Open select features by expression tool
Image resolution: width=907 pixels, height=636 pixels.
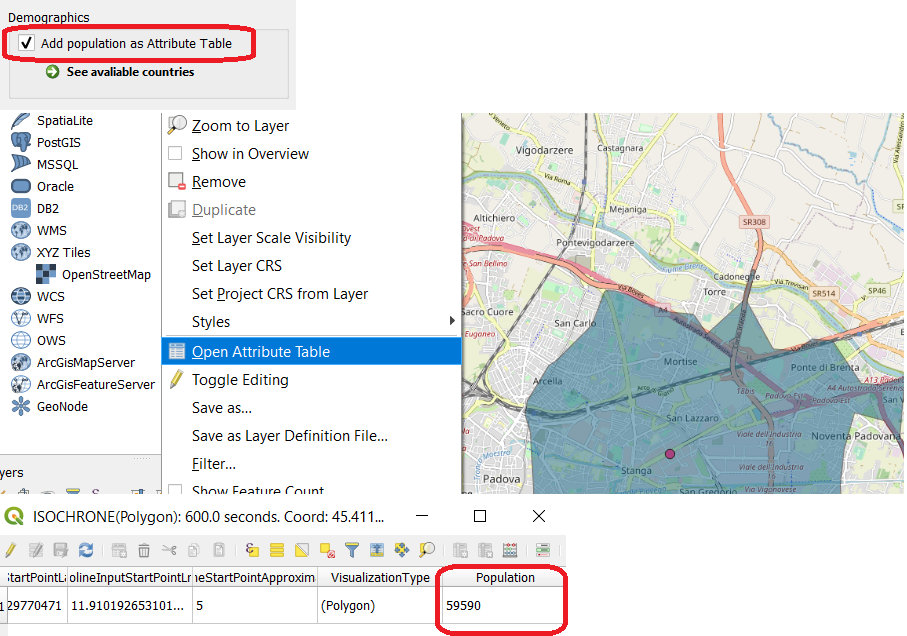click(252, 550)
